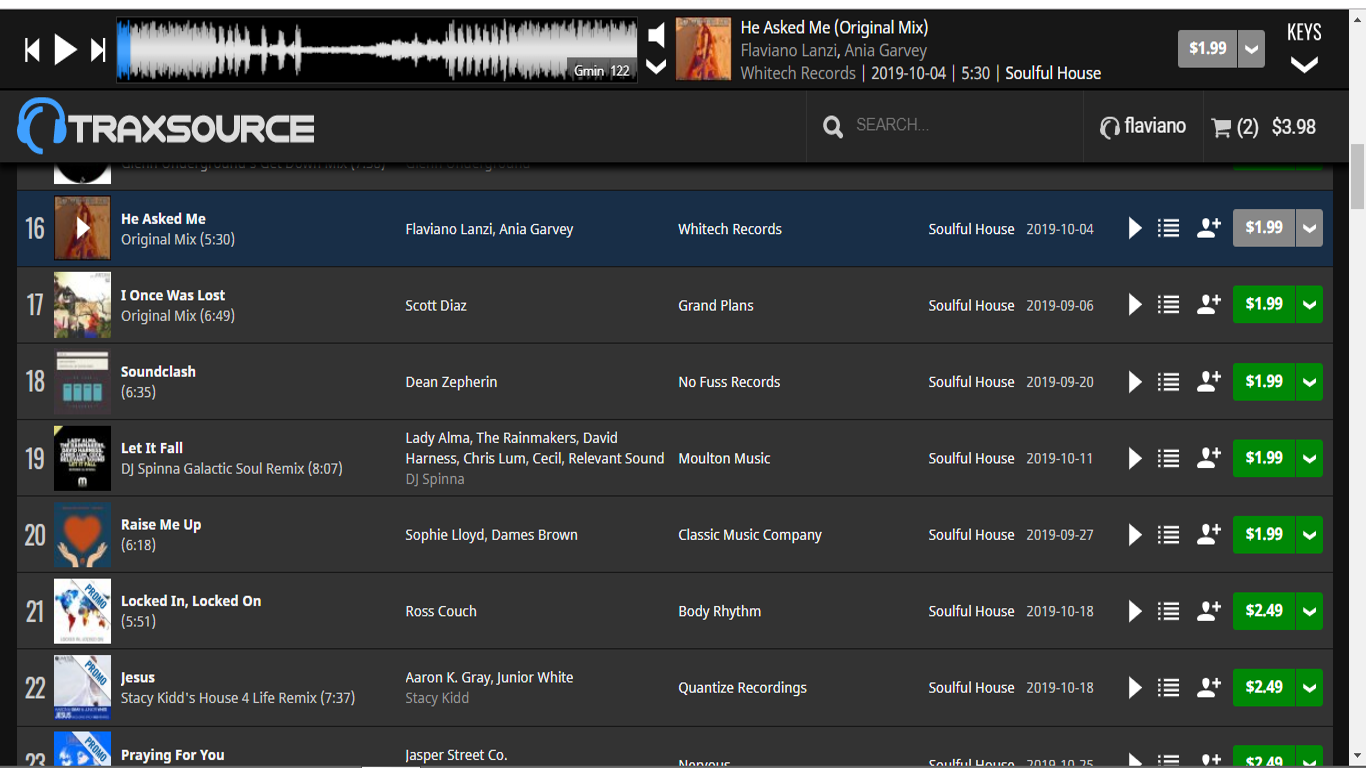Image resolution: width=1366 pixels, height=768 pixels.
Task: Follow Sophie Lloyd person-plus icon
Action: coord(1209,534)
